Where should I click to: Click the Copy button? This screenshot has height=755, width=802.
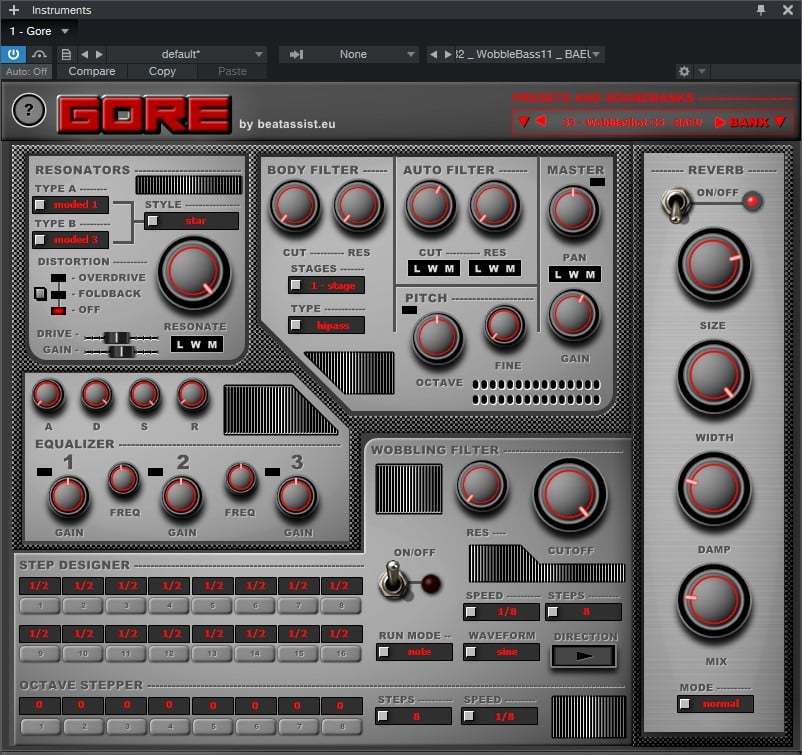162,72
